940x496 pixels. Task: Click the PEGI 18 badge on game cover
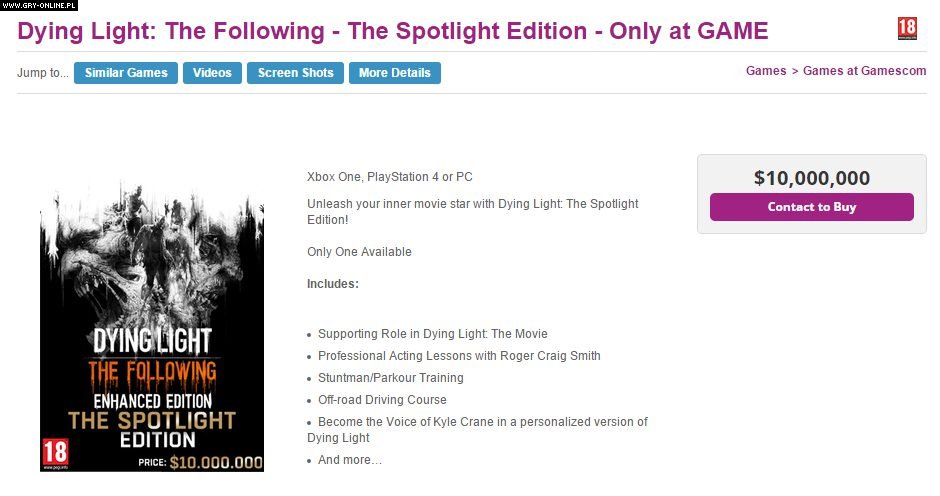click(x=53, y=452)
